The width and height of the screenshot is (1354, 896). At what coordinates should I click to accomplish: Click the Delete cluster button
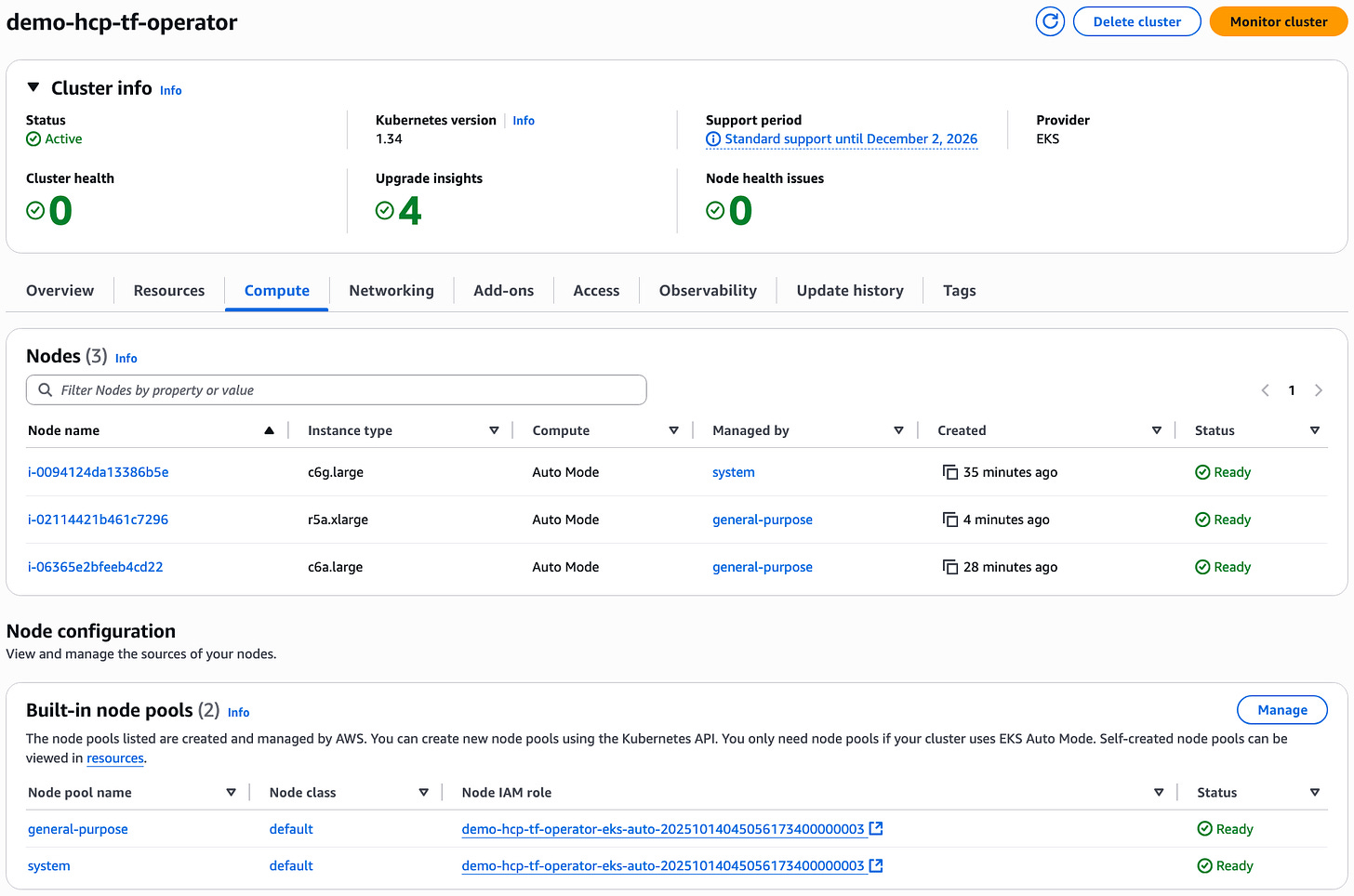[1136, 20]
